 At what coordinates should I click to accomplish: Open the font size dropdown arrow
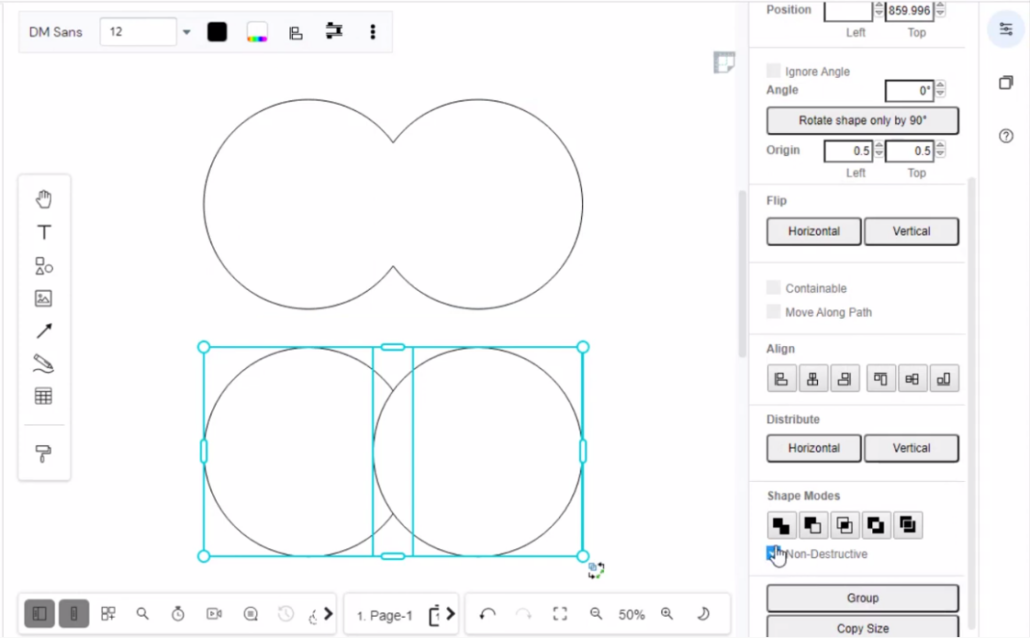(x=186, y=31)
